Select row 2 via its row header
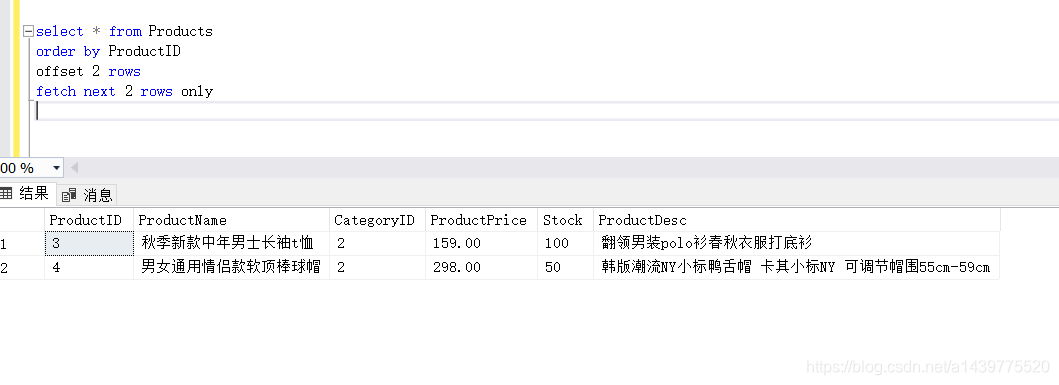 point(22,267)
